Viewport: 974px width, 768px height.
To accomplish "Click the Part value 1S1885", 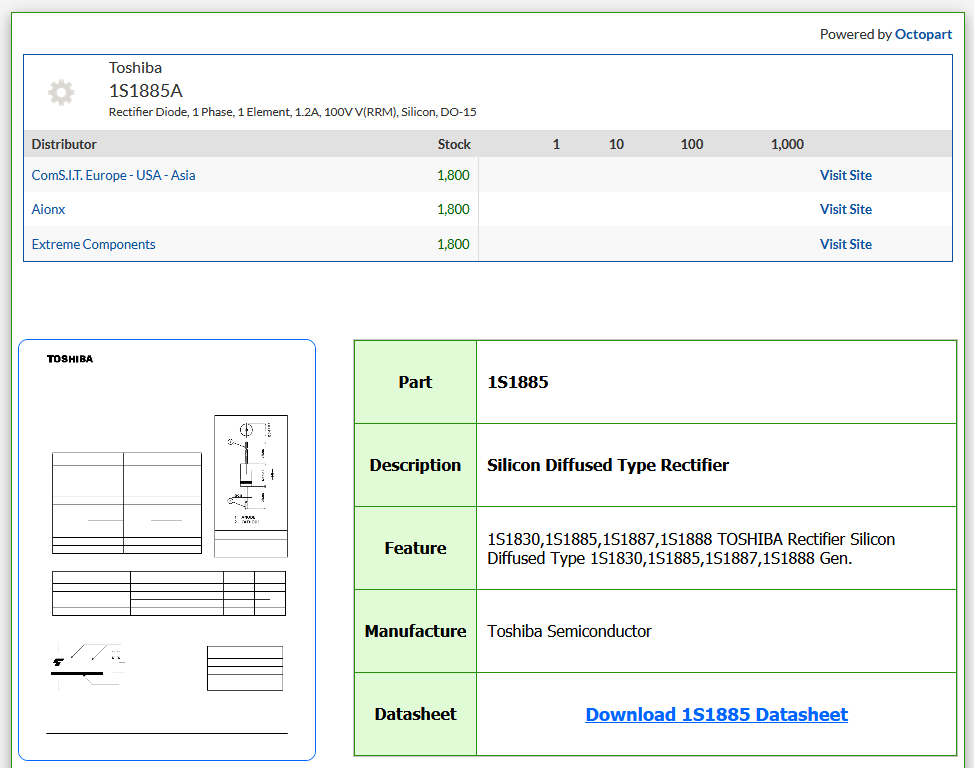I will click(x=517, y=382).
